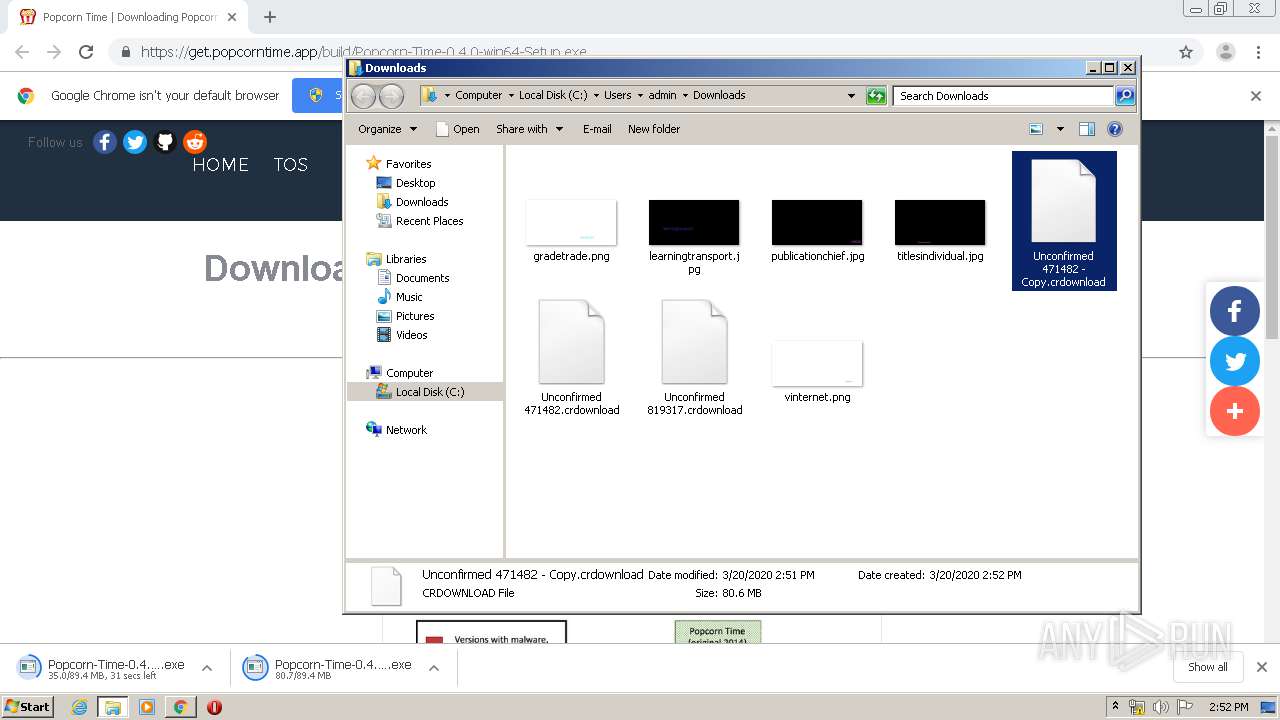This screenshot has width=1280, height=720.
Task: Open the Popcorn Time Facebook follow icon
Action: 105,142
